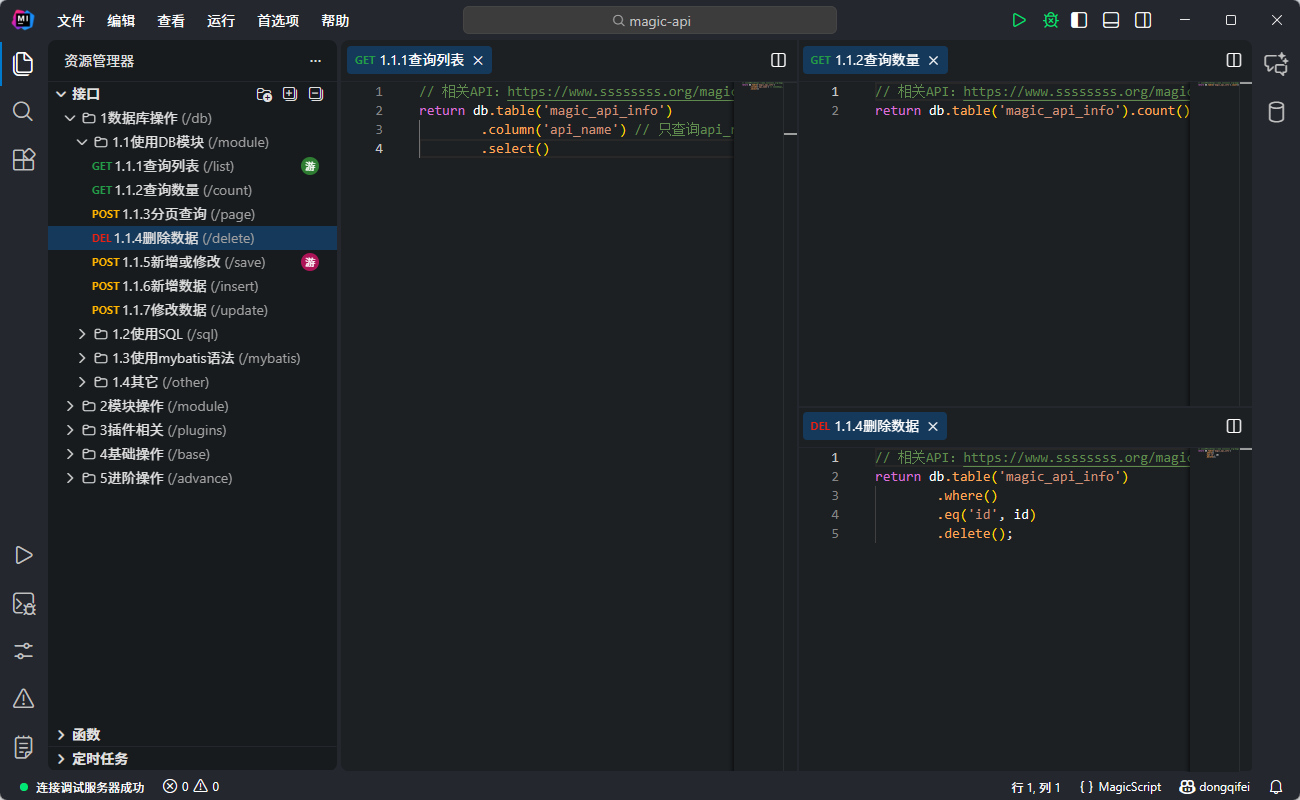Select the DEL 1.1.4删除数据 (/delete) item
This screenshot has width=1300, height=800.
coord(192,238)
